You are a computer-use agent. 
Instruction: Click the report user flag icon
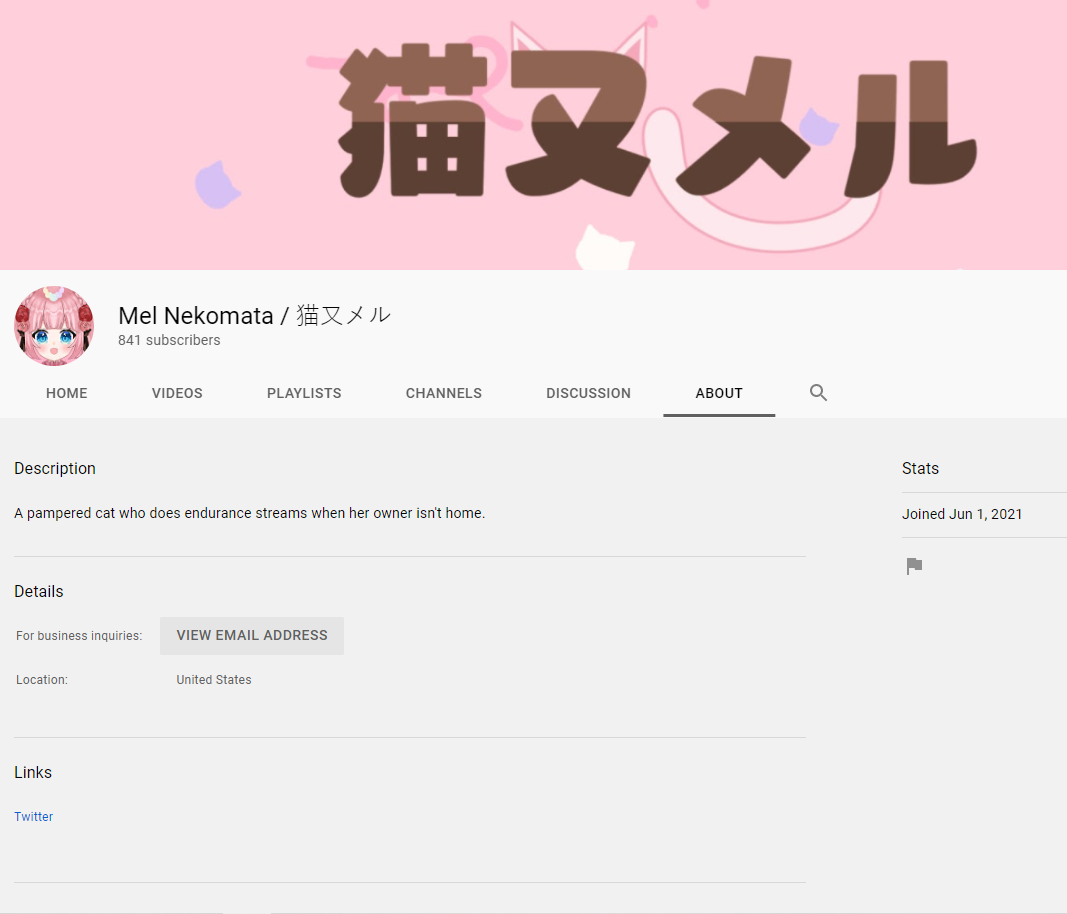914,566
